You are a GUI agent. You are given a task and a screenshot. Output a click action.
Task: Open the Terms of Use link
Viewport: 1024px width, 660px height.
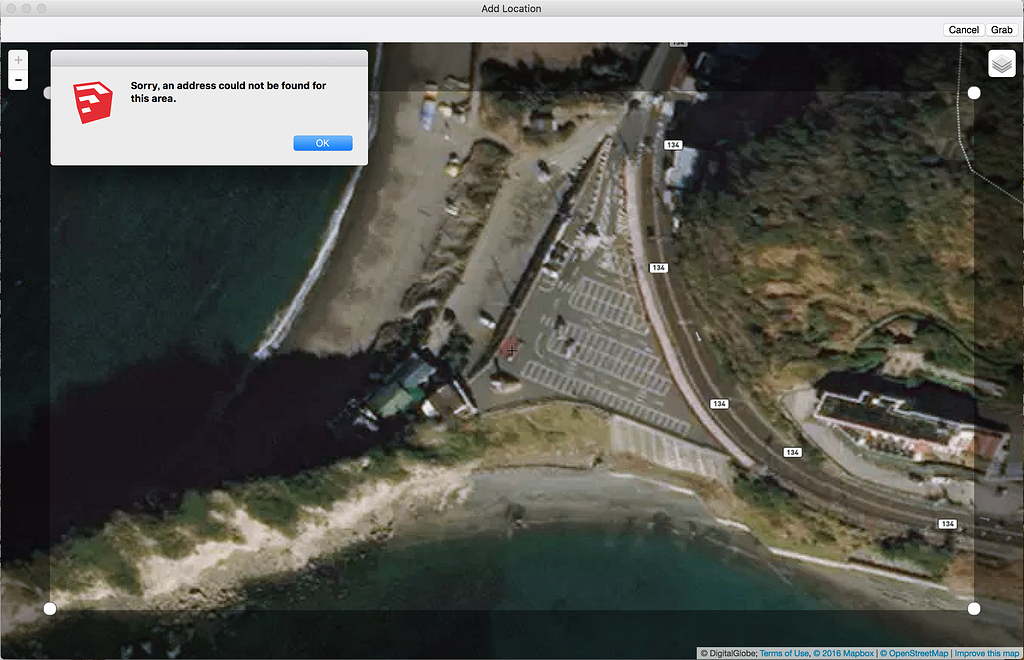click(785, 652)
